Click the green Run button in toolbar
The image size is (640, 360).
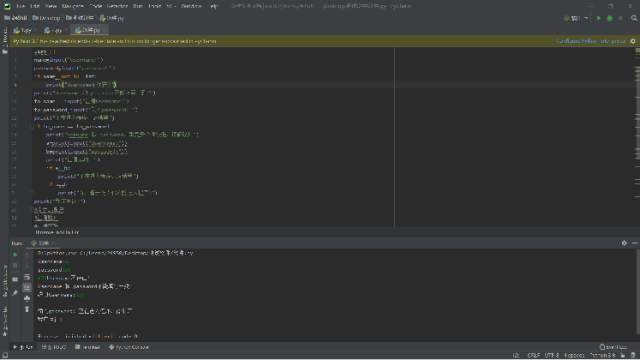[x=599, y=18]
